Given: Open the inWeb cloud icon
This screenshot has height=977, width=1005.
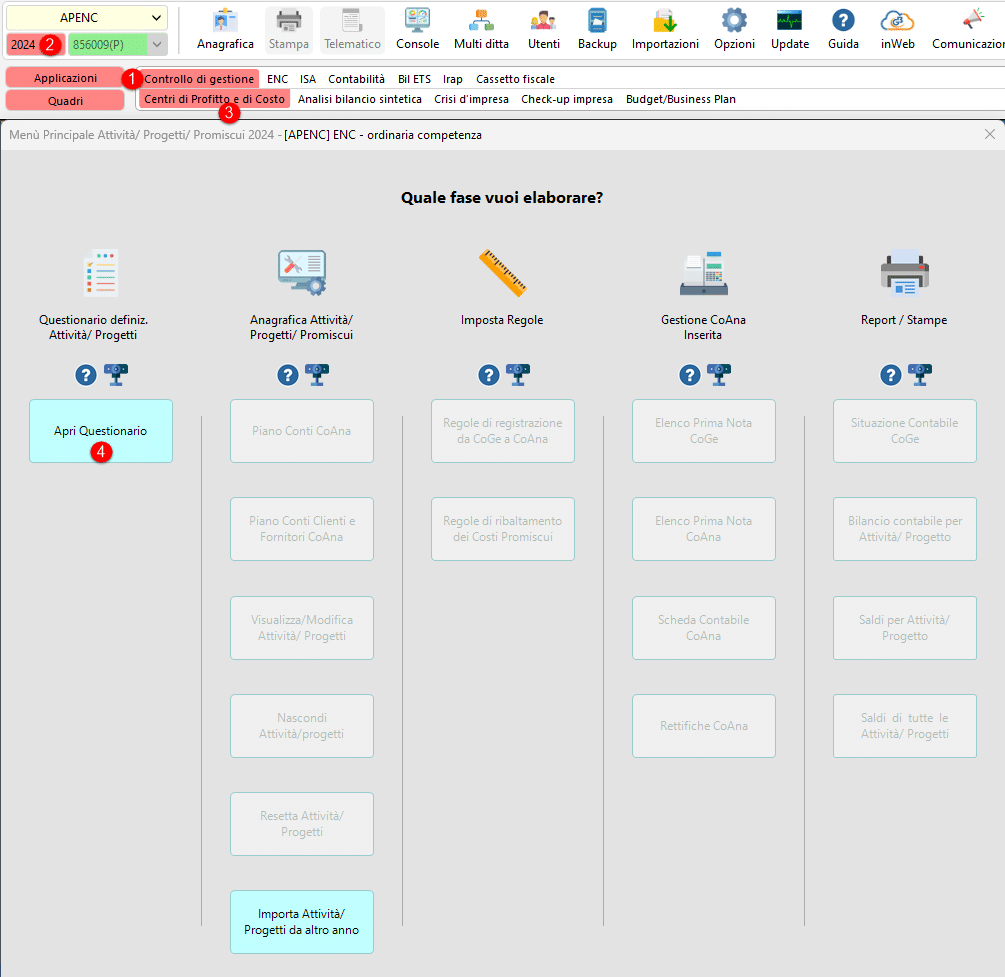Looking at the screenshot, I should [x=897, y=29].
